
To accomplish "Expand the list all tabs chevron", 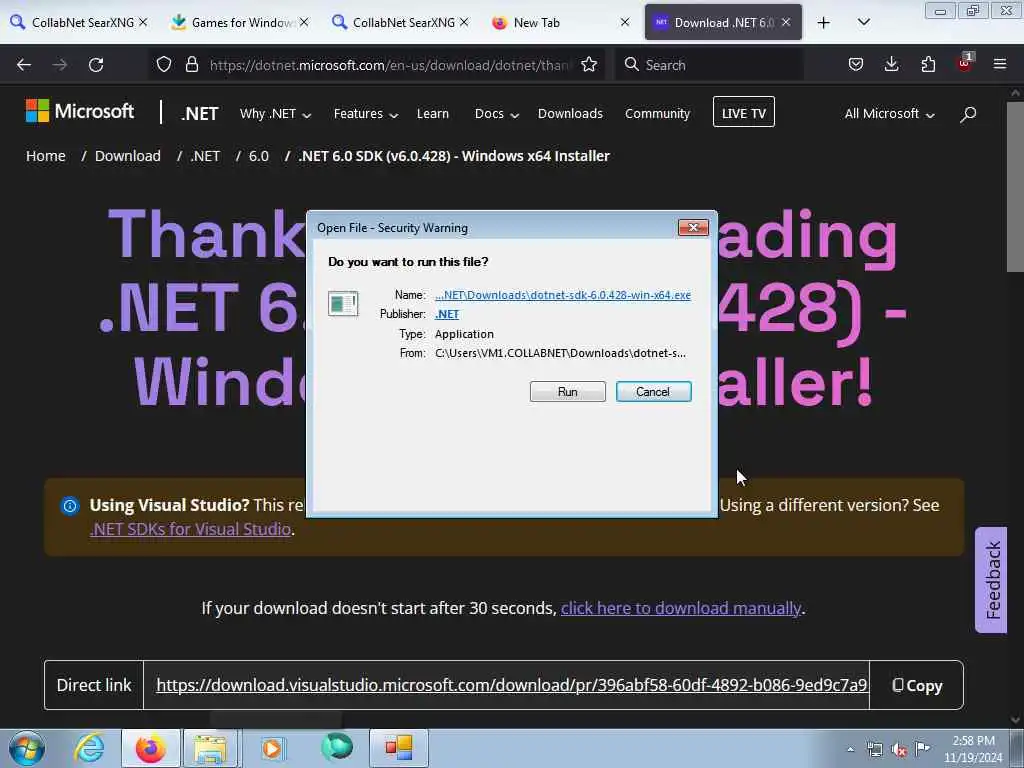I will click(863, 22).
